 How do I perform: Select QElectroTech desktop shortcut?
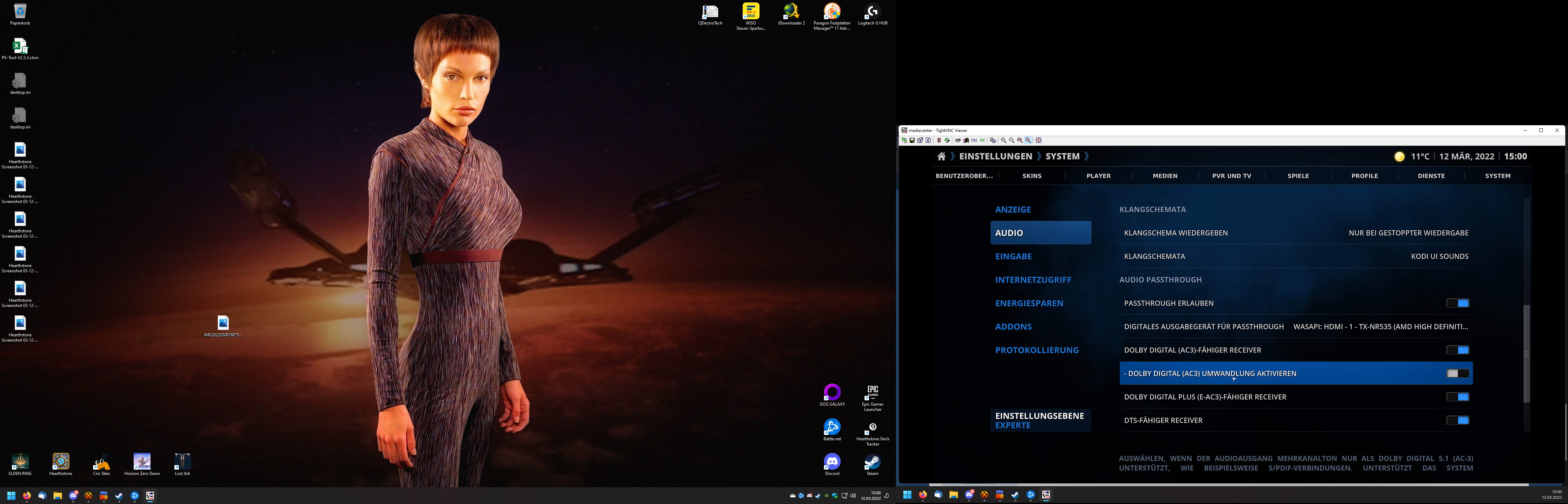click(710, 15)
